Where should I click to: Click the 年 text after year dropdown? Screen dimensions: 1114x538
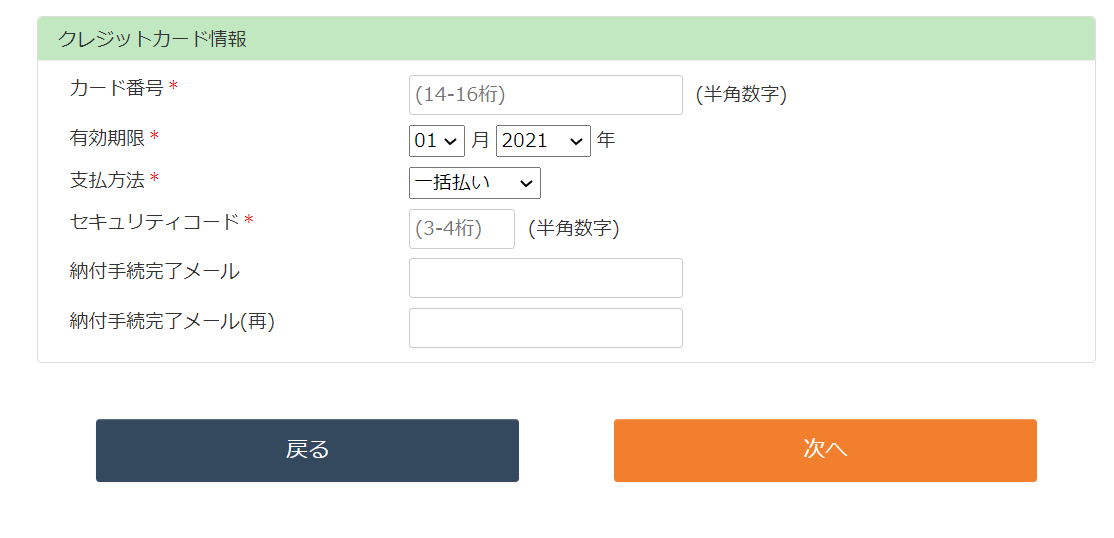click(x=606, y=141)
